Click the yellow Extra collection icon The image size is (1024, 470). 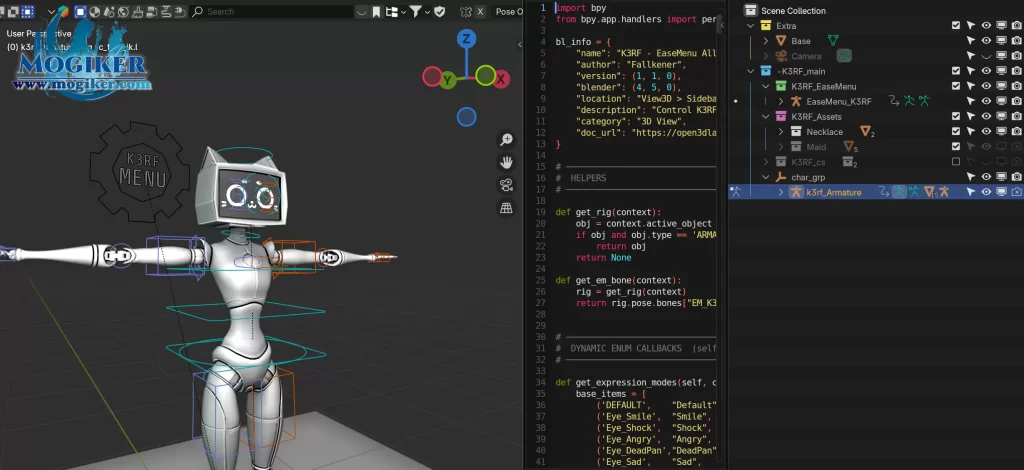(766, 25)
